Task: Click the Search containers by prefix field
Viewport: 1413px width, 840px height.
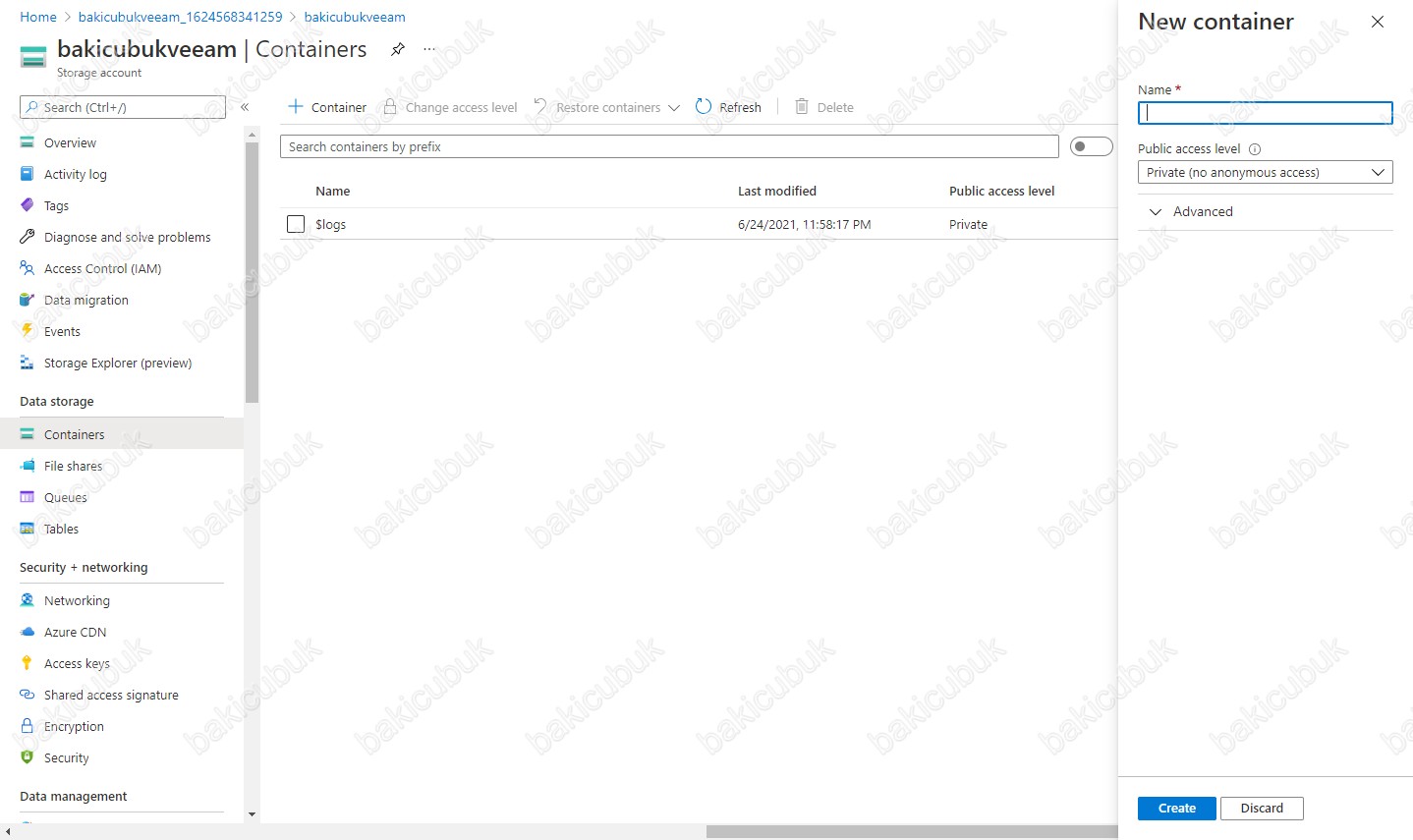Action: click(x=669, y=146)
